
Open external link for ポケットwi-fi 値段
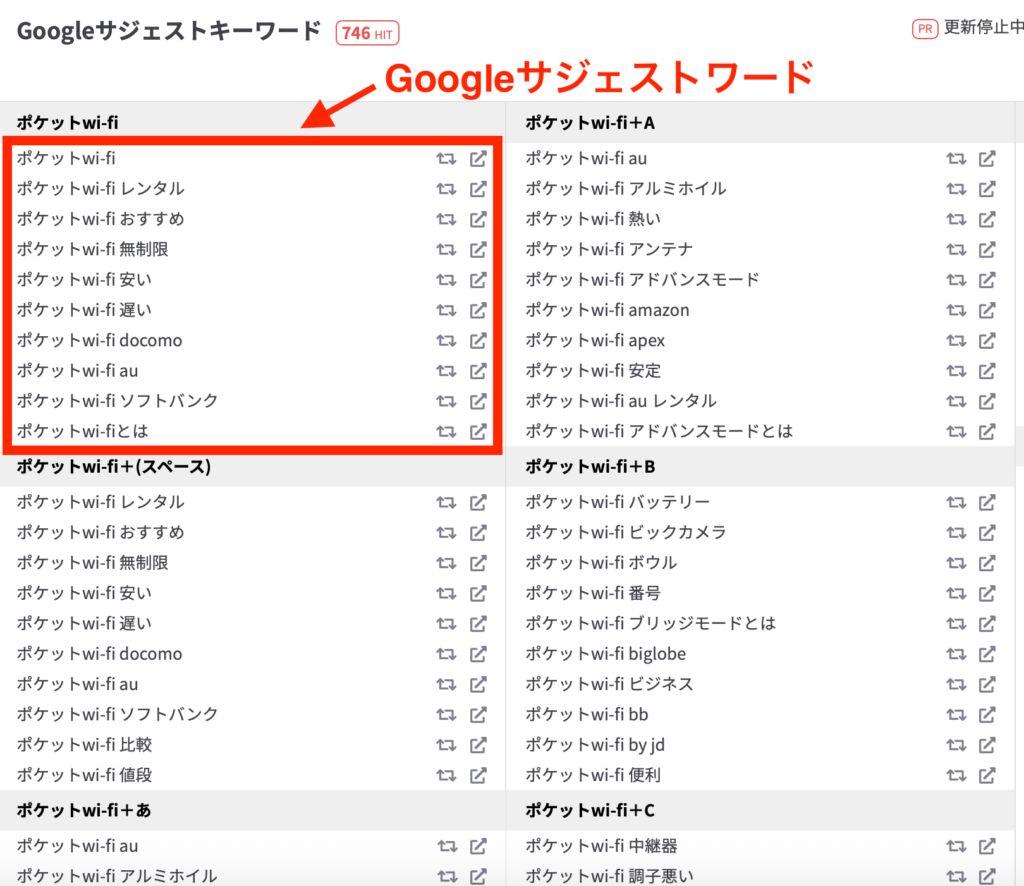click(478, 776)
